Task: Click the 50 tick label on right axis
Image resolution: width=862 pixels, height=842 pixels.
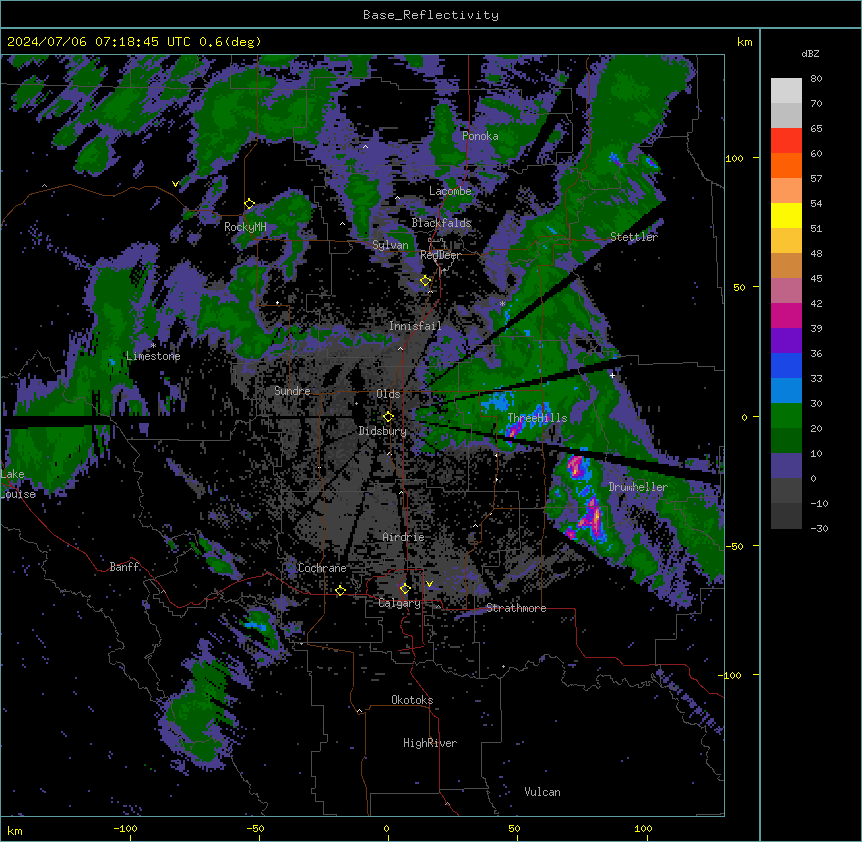Action: (739, 287)
